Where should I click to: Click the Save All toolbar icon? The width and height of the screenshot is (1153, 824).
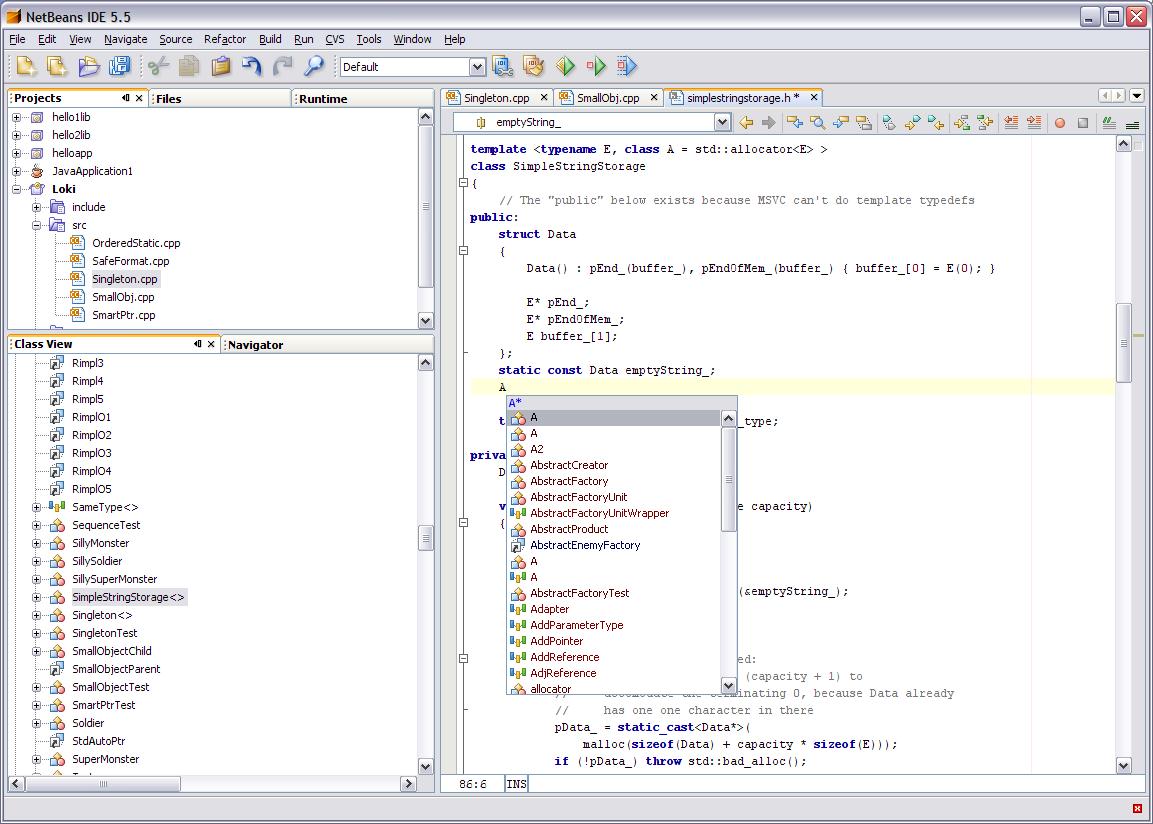[x=119, y=66]
